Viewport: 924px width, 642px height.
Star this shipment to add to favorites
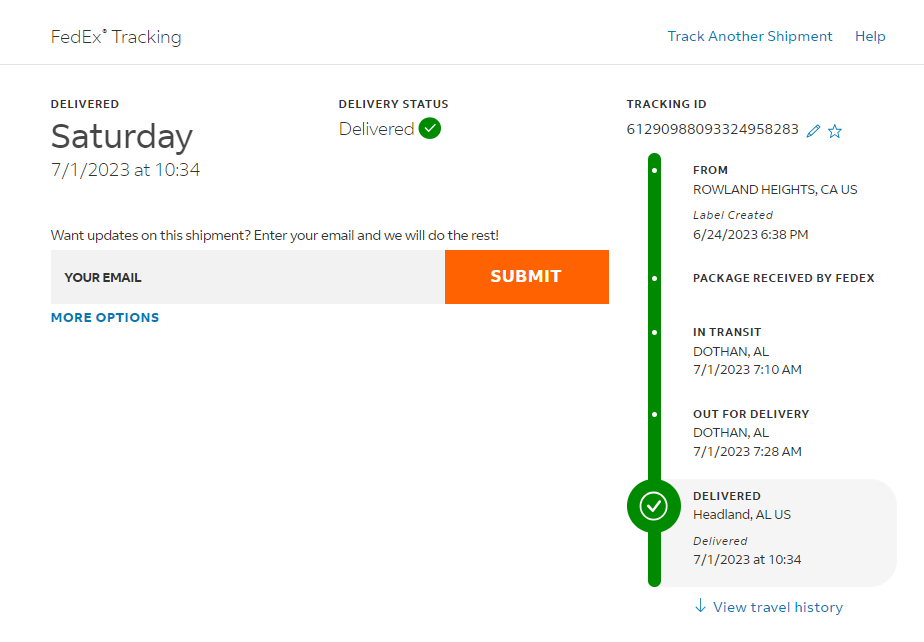click(835, 131)
